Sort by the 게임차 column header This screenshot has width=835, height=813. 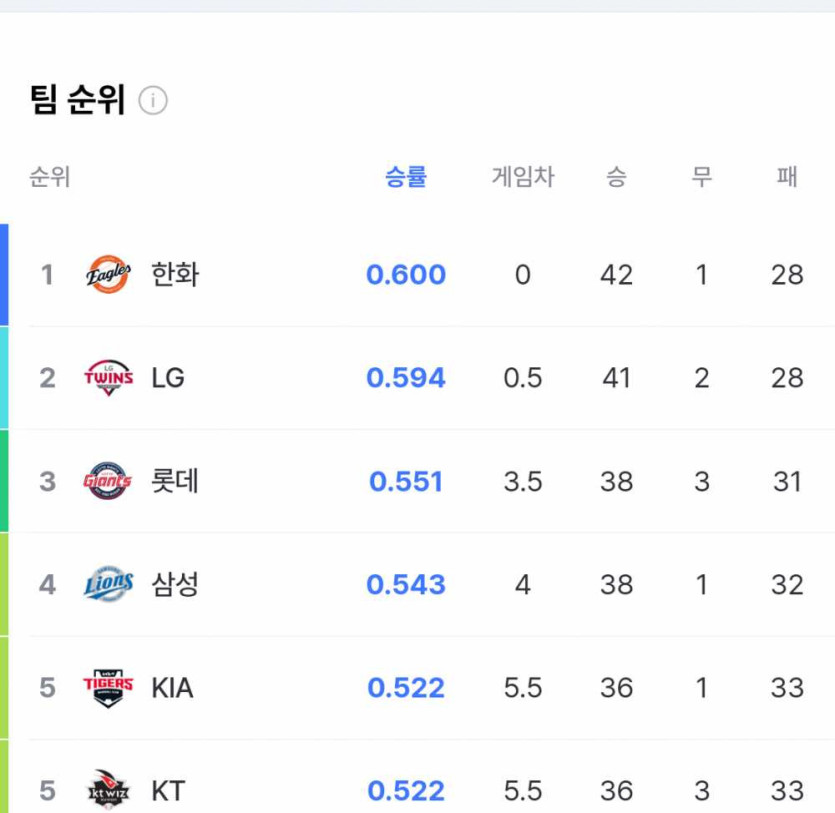(523, 176)
